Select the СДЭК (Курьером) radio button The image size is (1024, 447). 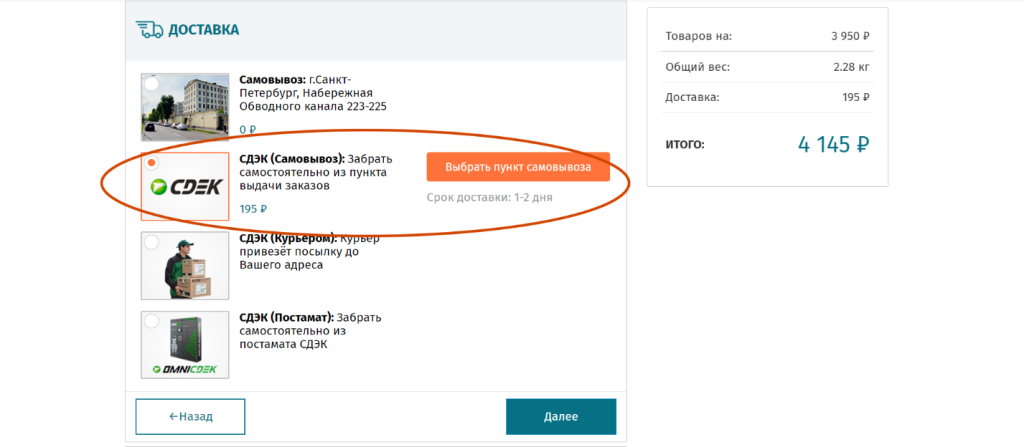pos(151,242)
